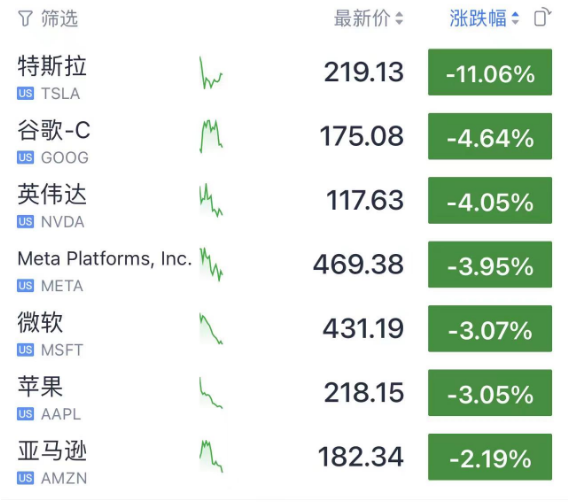Click the US market badge beside TSLA
Viewport: 568px width, 504px height.
[25, 93]
